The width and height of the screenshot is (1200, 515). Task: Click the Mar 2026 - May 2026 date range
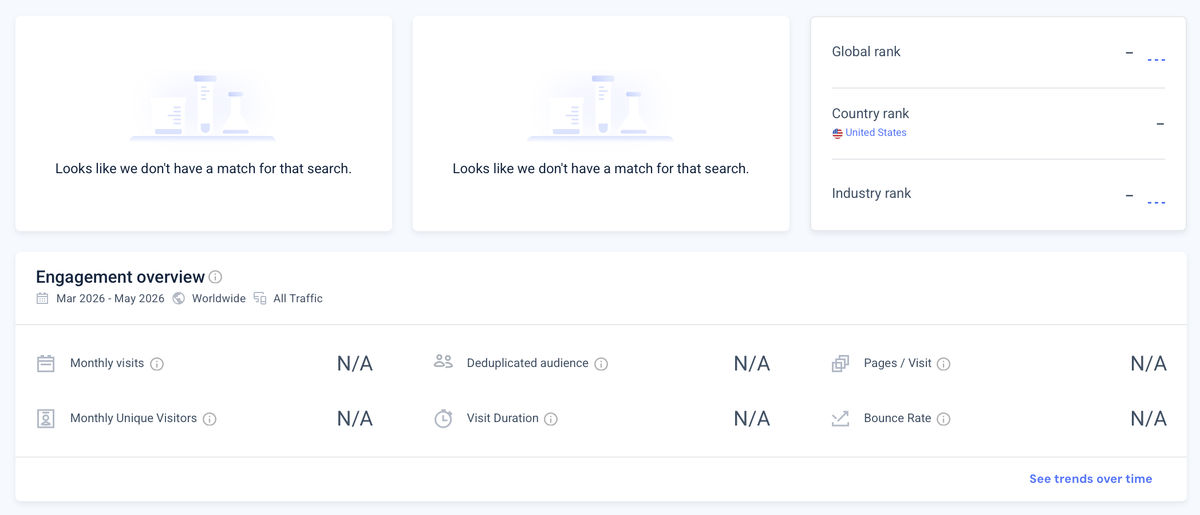pyautogui.click(x=110, y=298)
